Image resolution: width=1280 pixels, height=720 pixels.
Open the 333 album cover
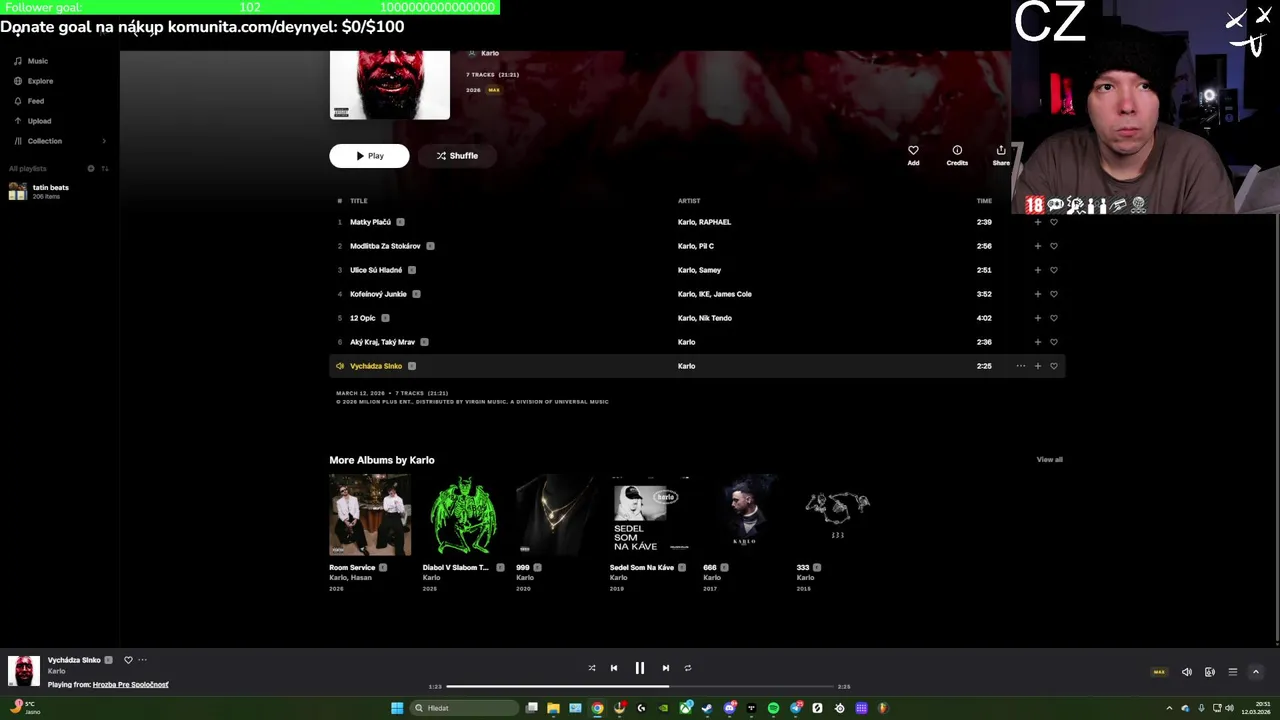tap(837, 514)
